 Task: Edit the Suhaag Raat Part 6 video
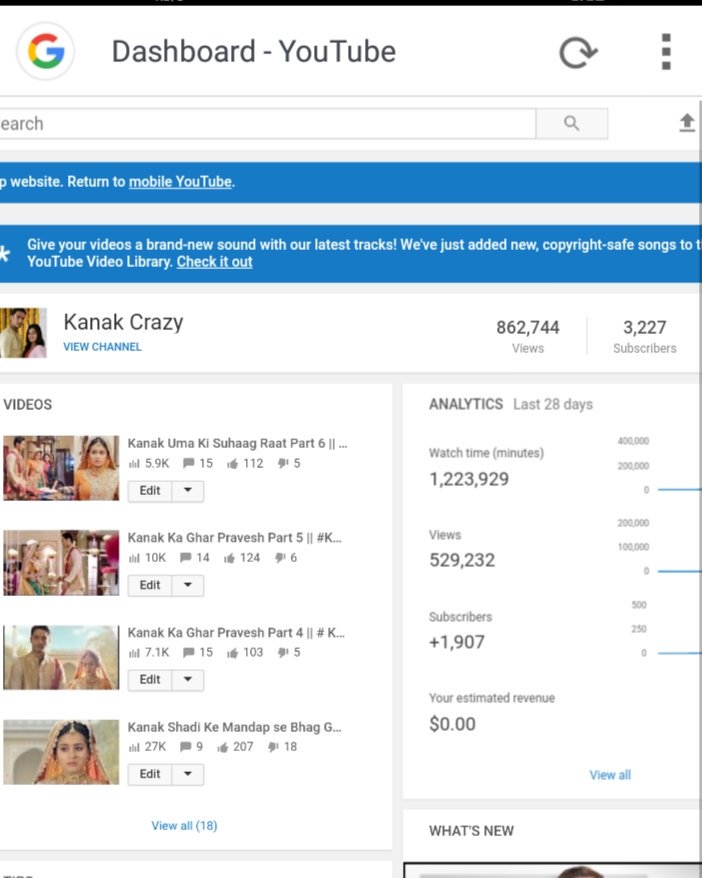pyautogui.click(x=150, y=491)
